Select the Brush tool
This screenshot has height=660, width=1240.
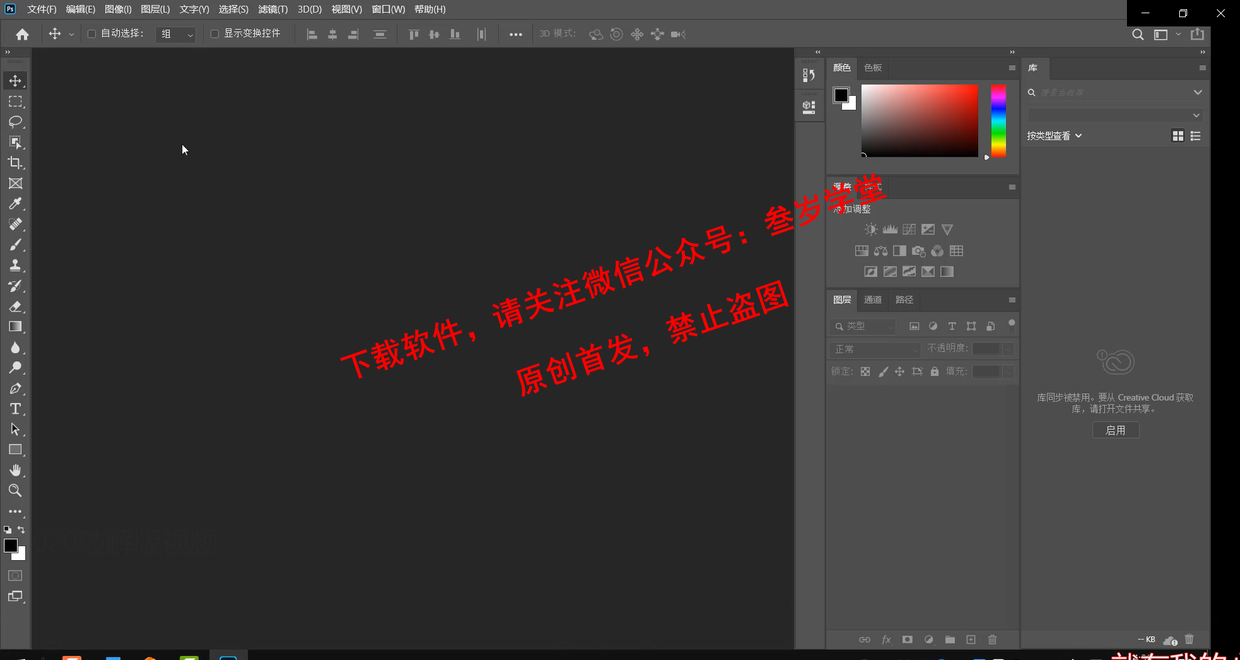pos(15,244)
